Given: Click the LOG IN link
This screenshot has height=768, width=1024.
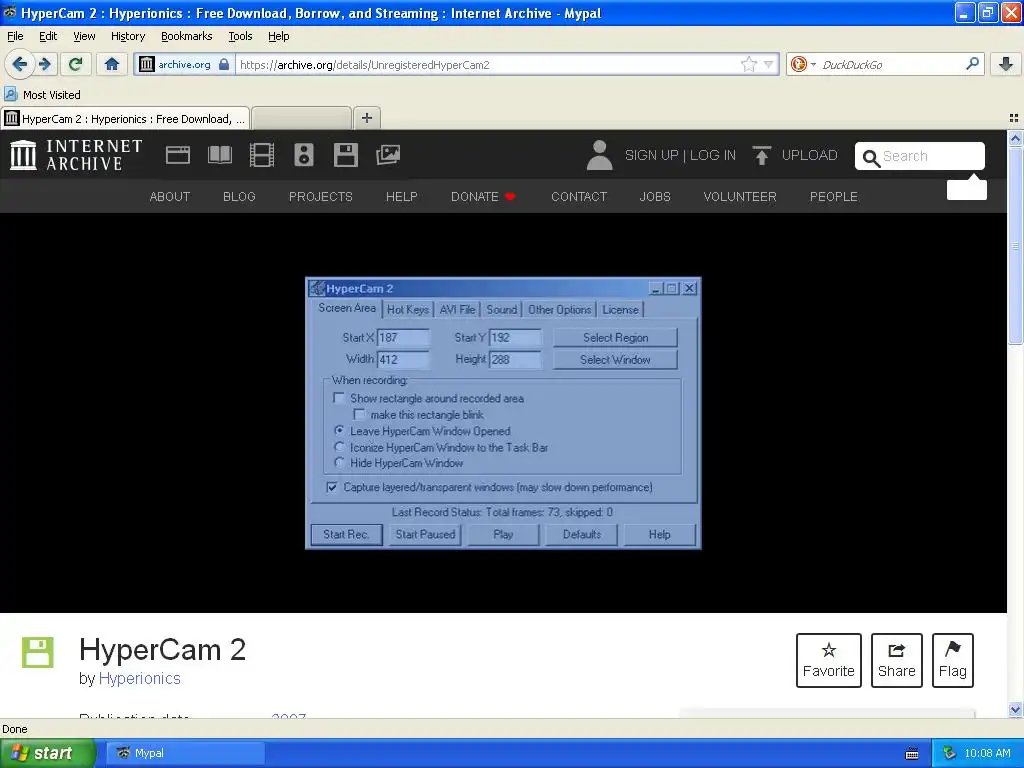Looking at the screenshot, I should (x=712, y=155).
